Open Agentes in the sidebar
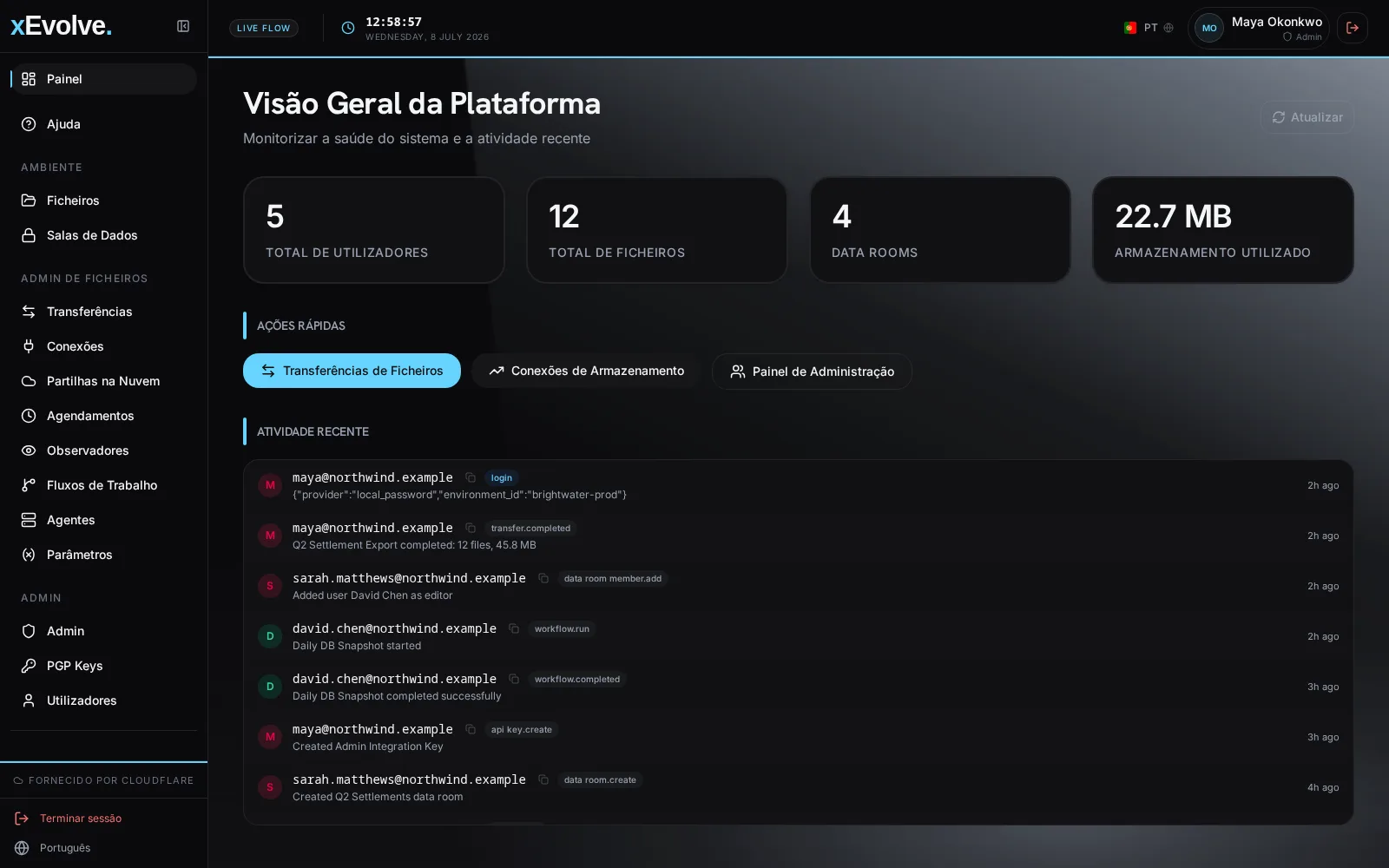The width and height of the screenshot is (1389, 868). click(x=104, y=520)
